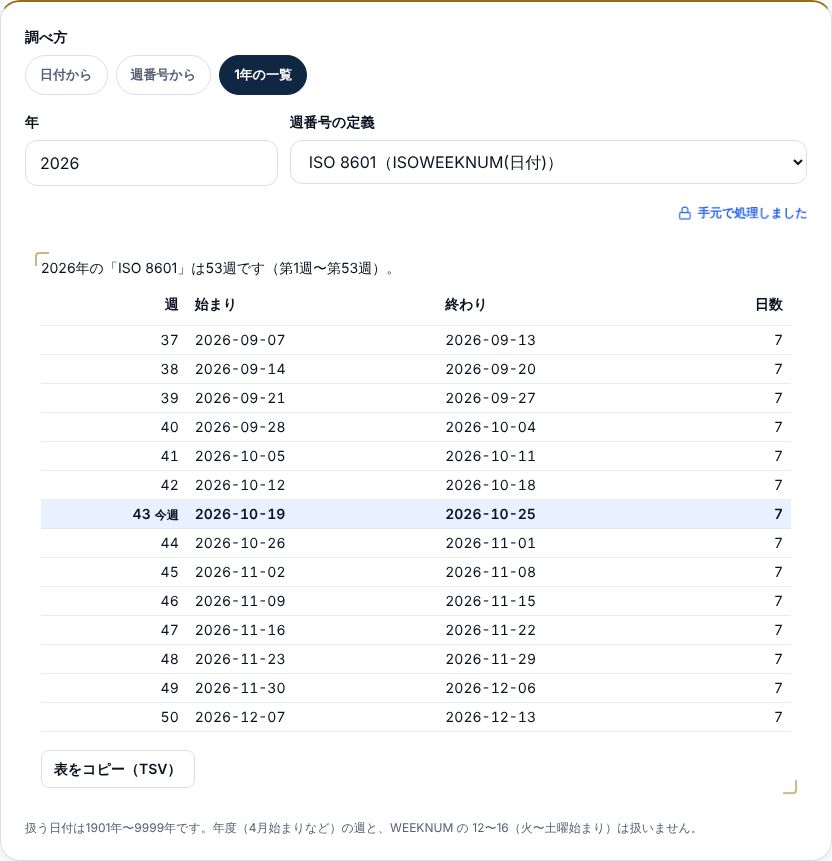
Task: Select week 41 number cell
Action: click(x=170, y=456)
